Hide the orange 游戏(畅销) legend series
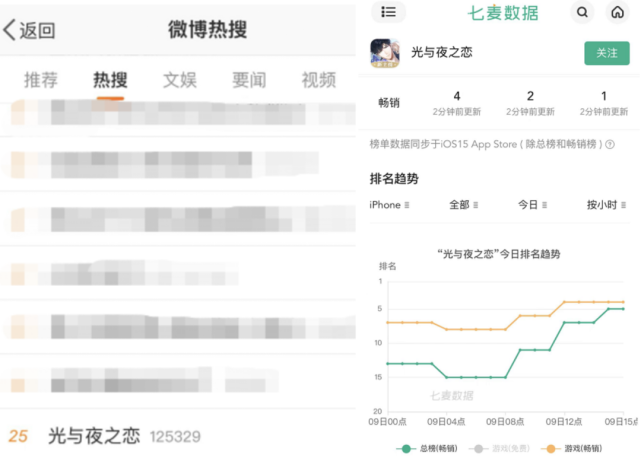Screen dimensions: 641x458 [581, 449]
